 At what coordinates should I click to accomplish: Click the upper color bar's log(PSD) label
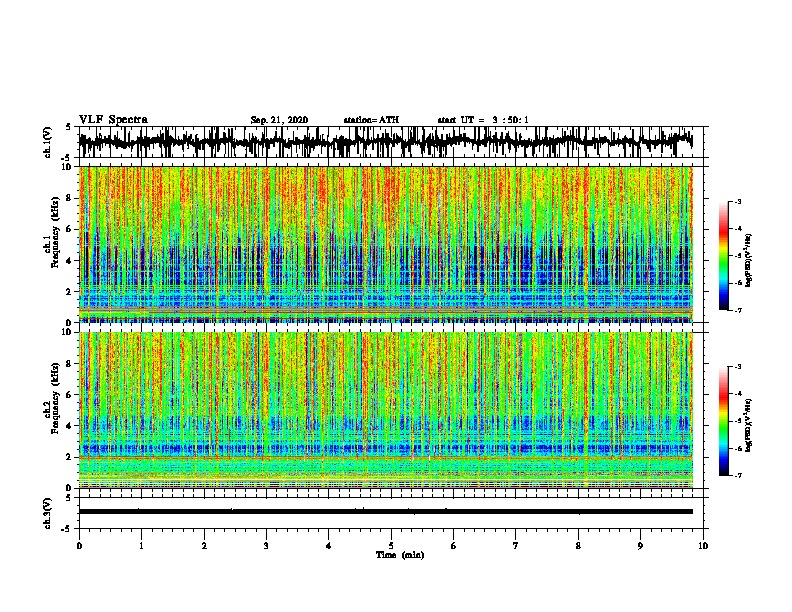(x=748, y=261)
